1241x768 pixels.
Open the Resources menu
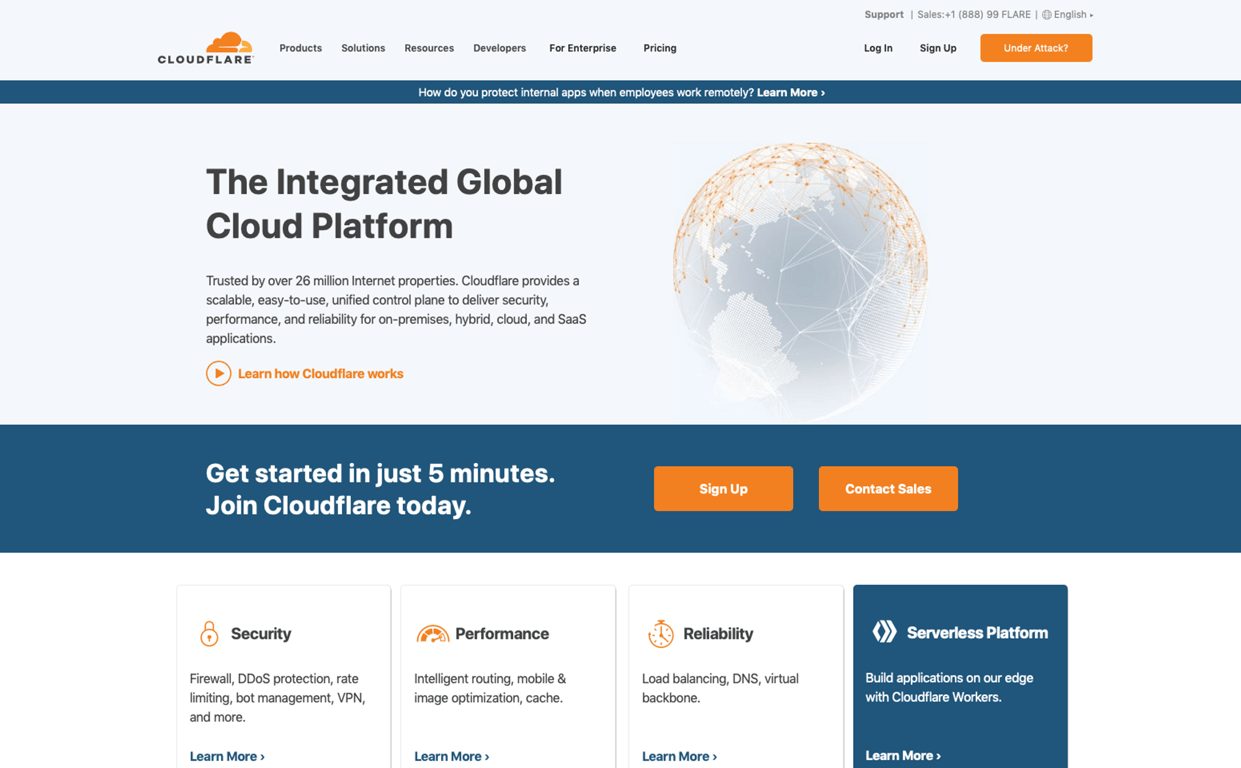[429, 48]
